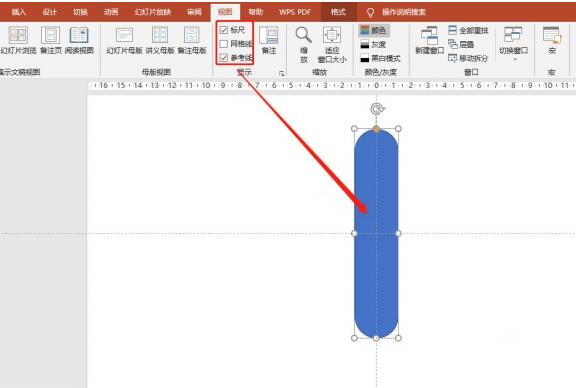The image size is (576, 388).
Task: Switch to Notes Page view (备注页)
Action: click(x=51, y=41)
